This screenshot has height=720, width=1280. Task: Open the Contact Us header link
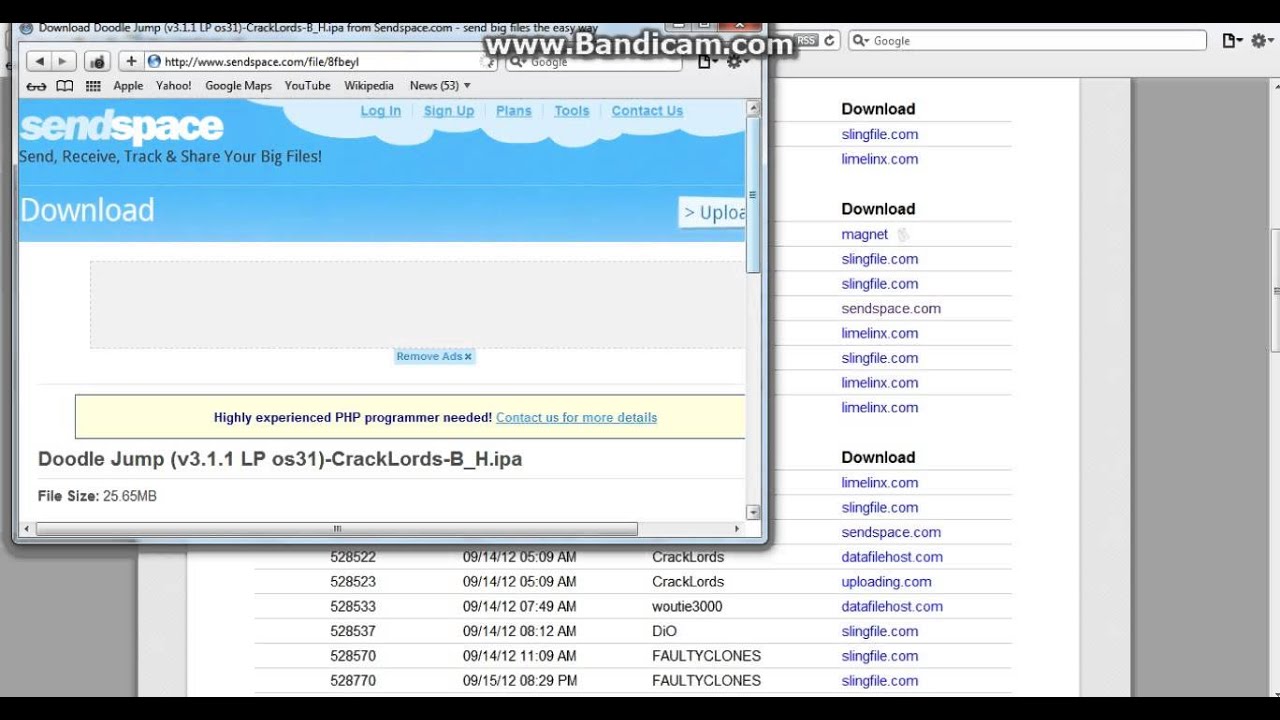[647, 111]
